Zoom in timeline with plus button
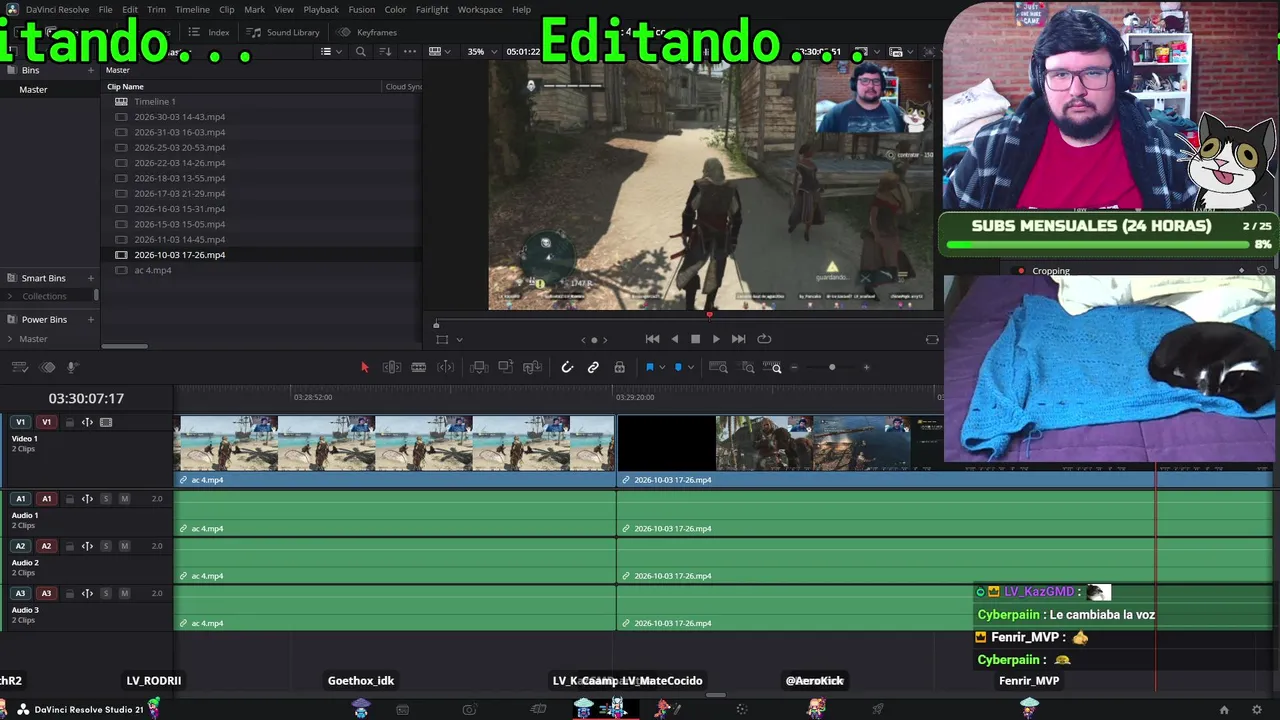This screenshot has width=1280, height=720. (866, 367)
